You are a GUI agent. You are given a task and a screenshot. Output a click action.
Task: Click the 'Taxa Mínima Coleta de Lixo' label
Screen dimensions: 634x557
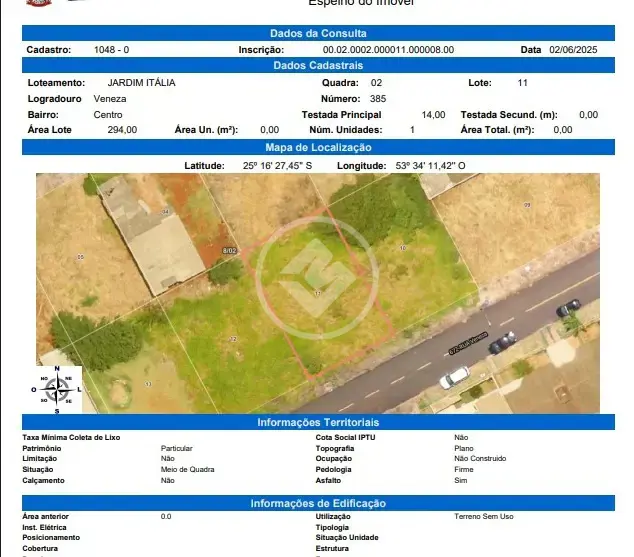click(71, 437)
